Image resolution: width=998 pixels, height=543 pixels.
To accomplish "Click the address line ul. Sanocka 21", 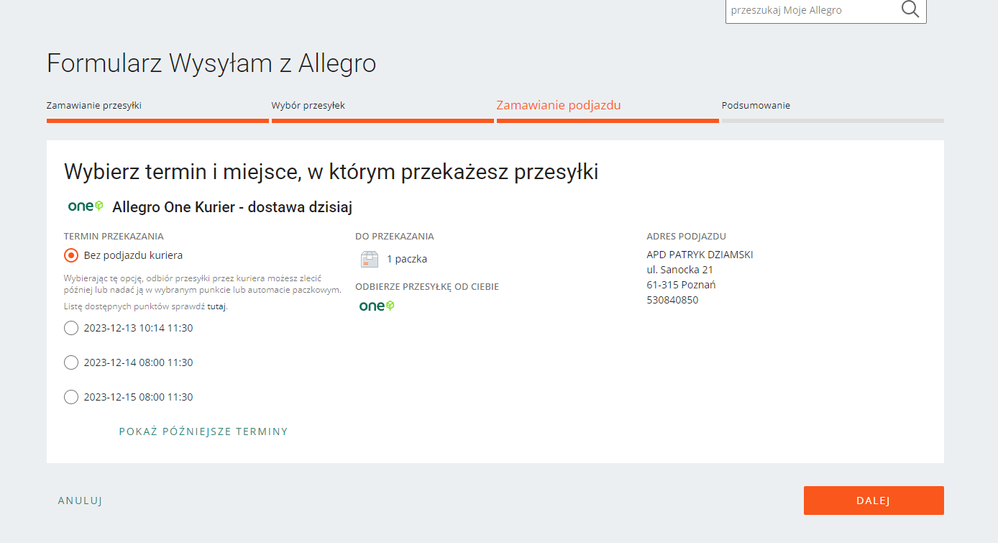I will point(680,269).
